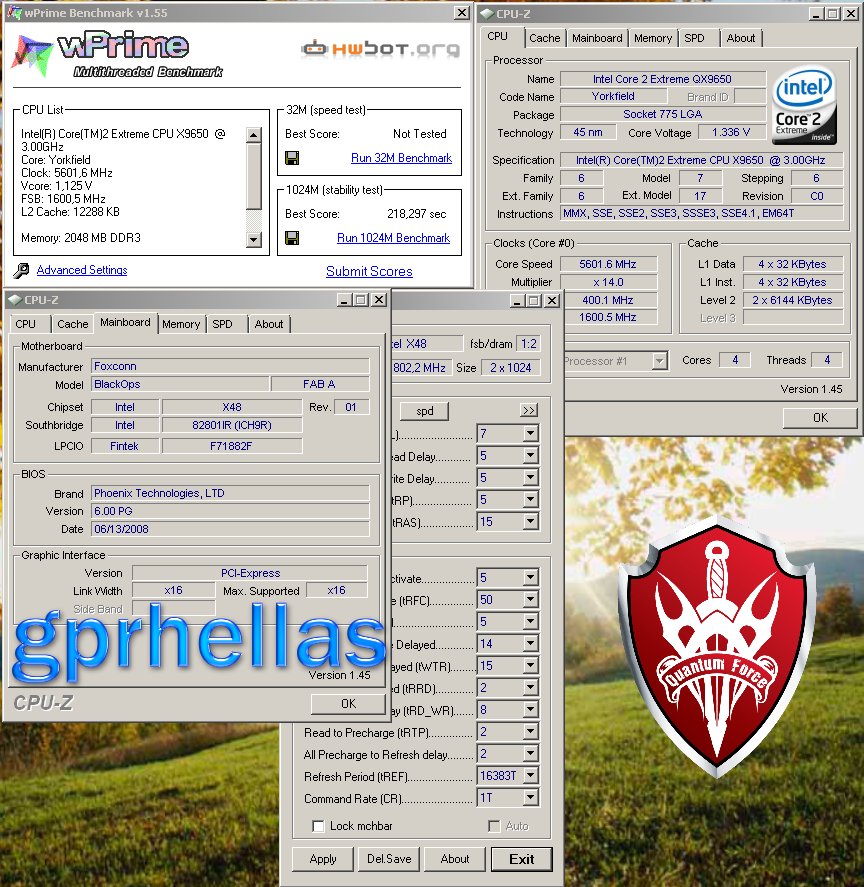Expand the tRD_WR dropdown showing 8

tap(530, 710)
